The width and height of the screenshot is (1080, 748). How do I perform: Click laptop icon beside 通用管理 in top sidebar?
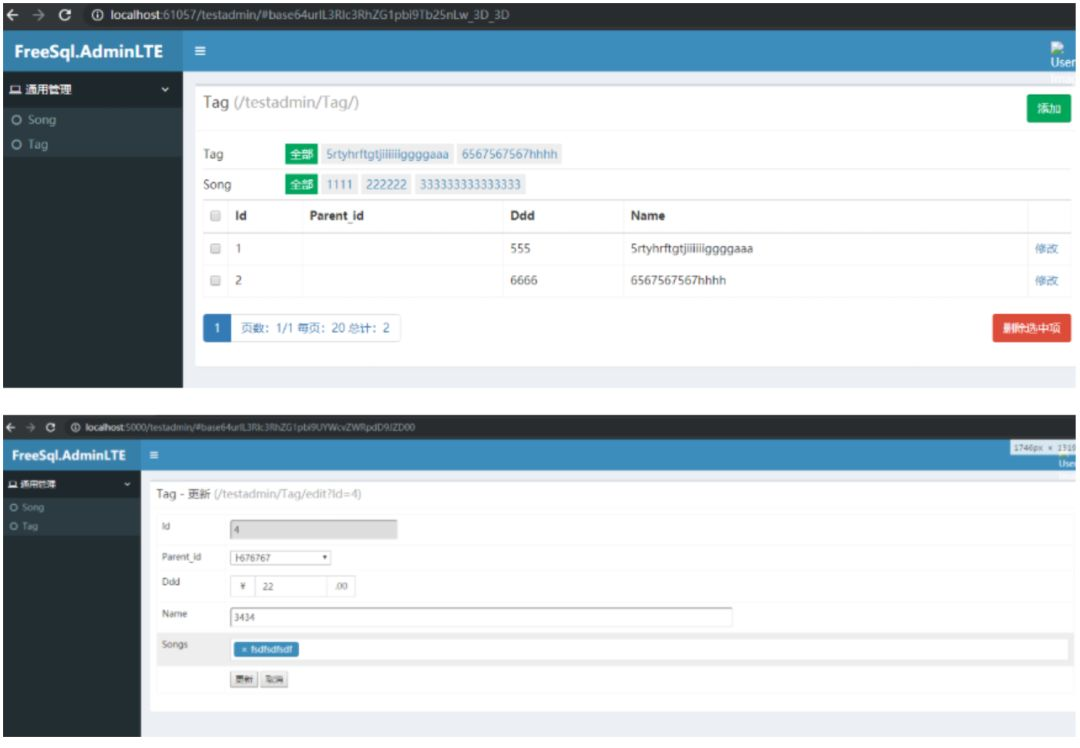tap(15, 90)
